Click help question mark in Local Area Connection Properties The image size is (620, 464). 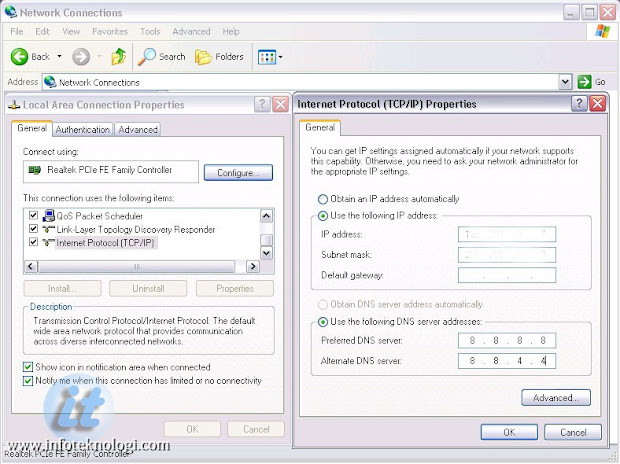[261, 104]
